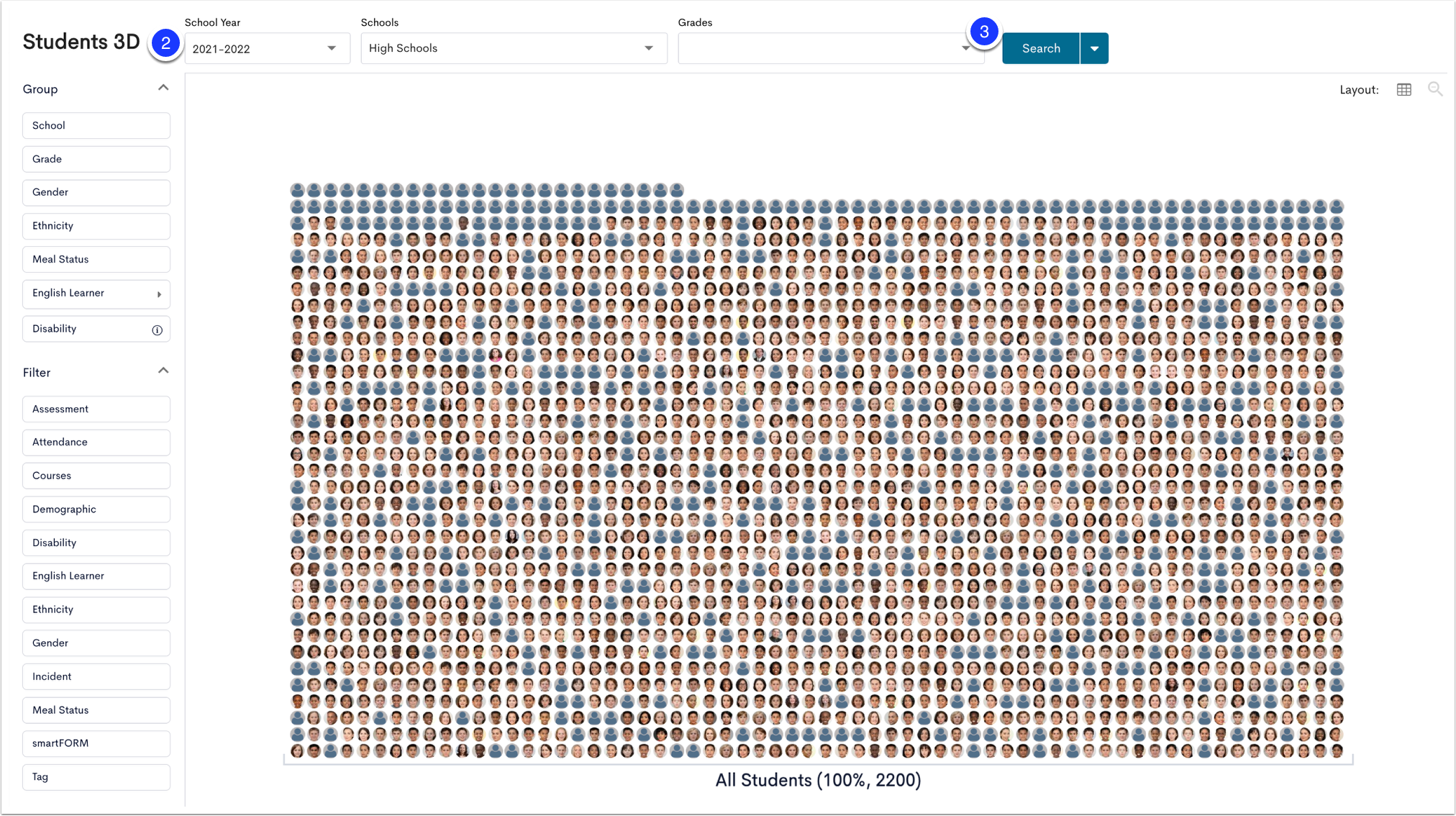The image size is (1456, 816).
Task: Open the Search button's dropdown arrow
Action: tap(1094, 48)
